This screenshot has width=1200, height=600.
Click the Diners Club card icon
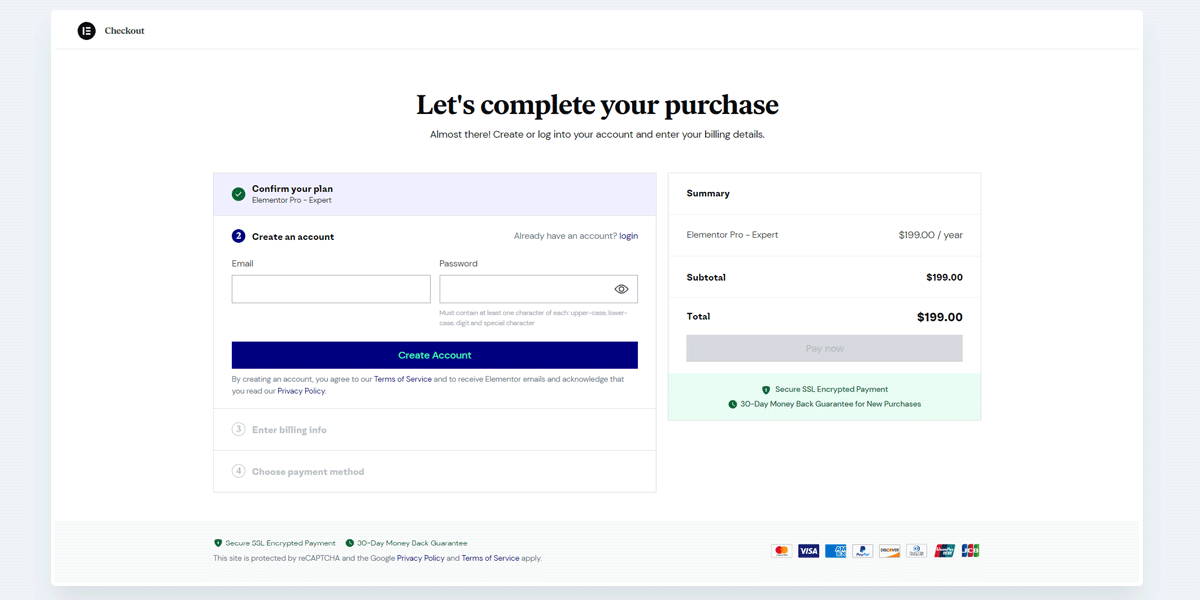coord(917,551)
